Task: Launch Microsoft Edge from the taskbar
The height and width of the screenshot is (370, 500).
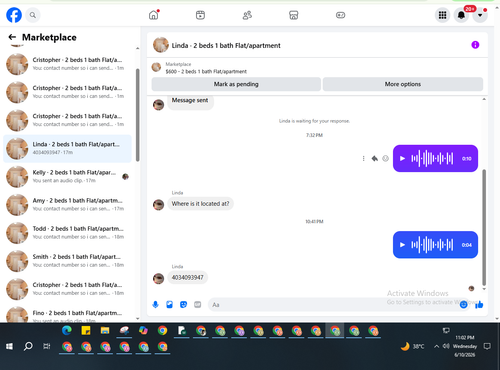Action: (67, 330)
